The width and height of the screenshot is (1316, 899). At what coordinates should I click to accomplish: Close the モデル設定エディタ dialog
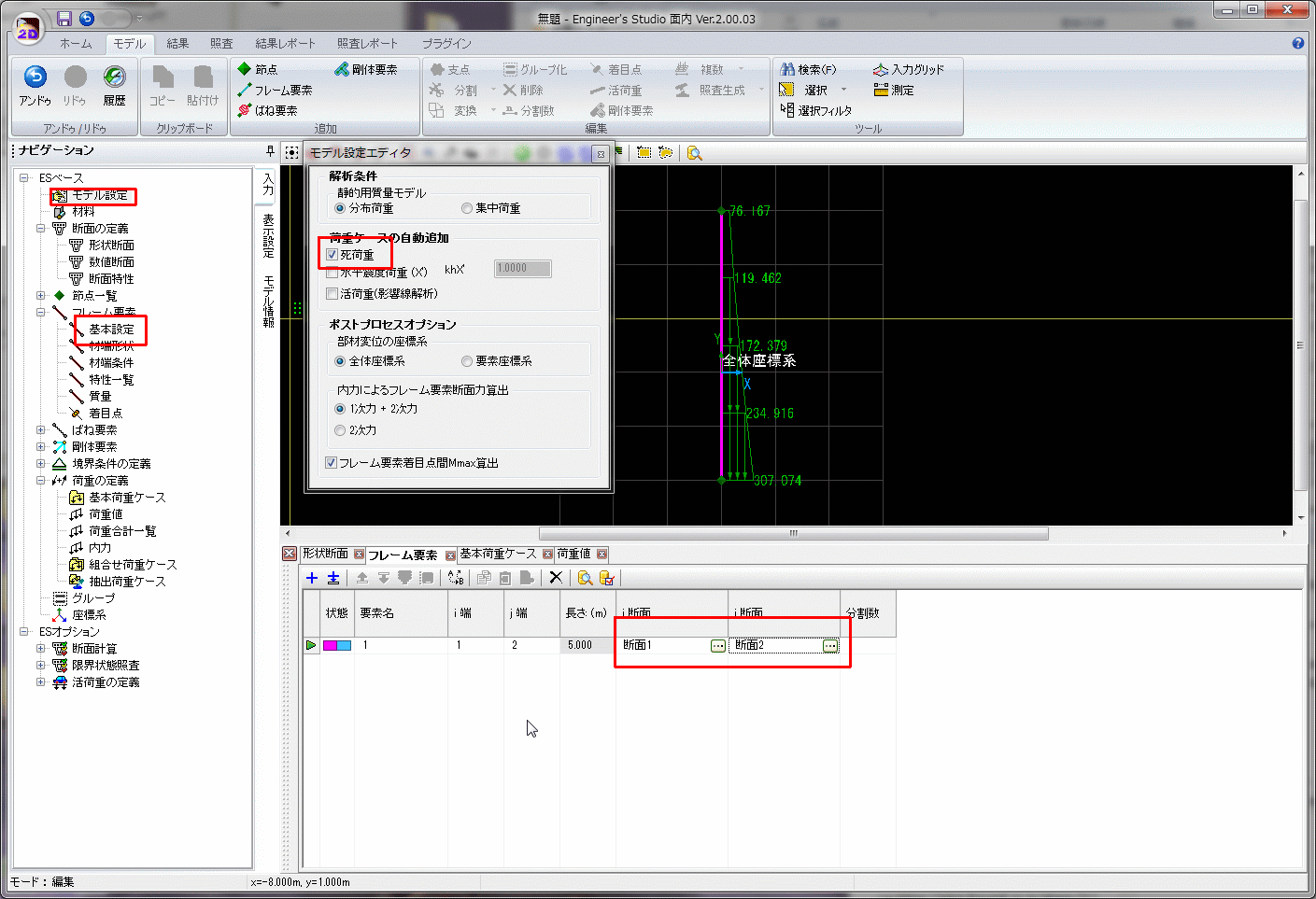[601, 153]
